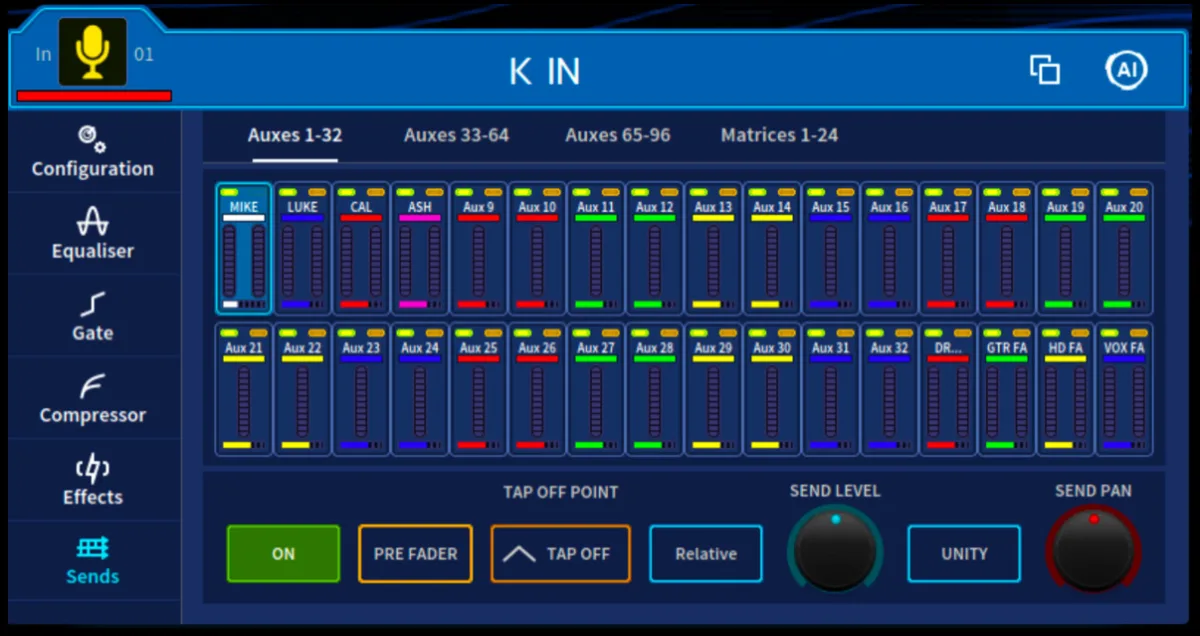Select the GTR FA aux send

pos(1007,390)
